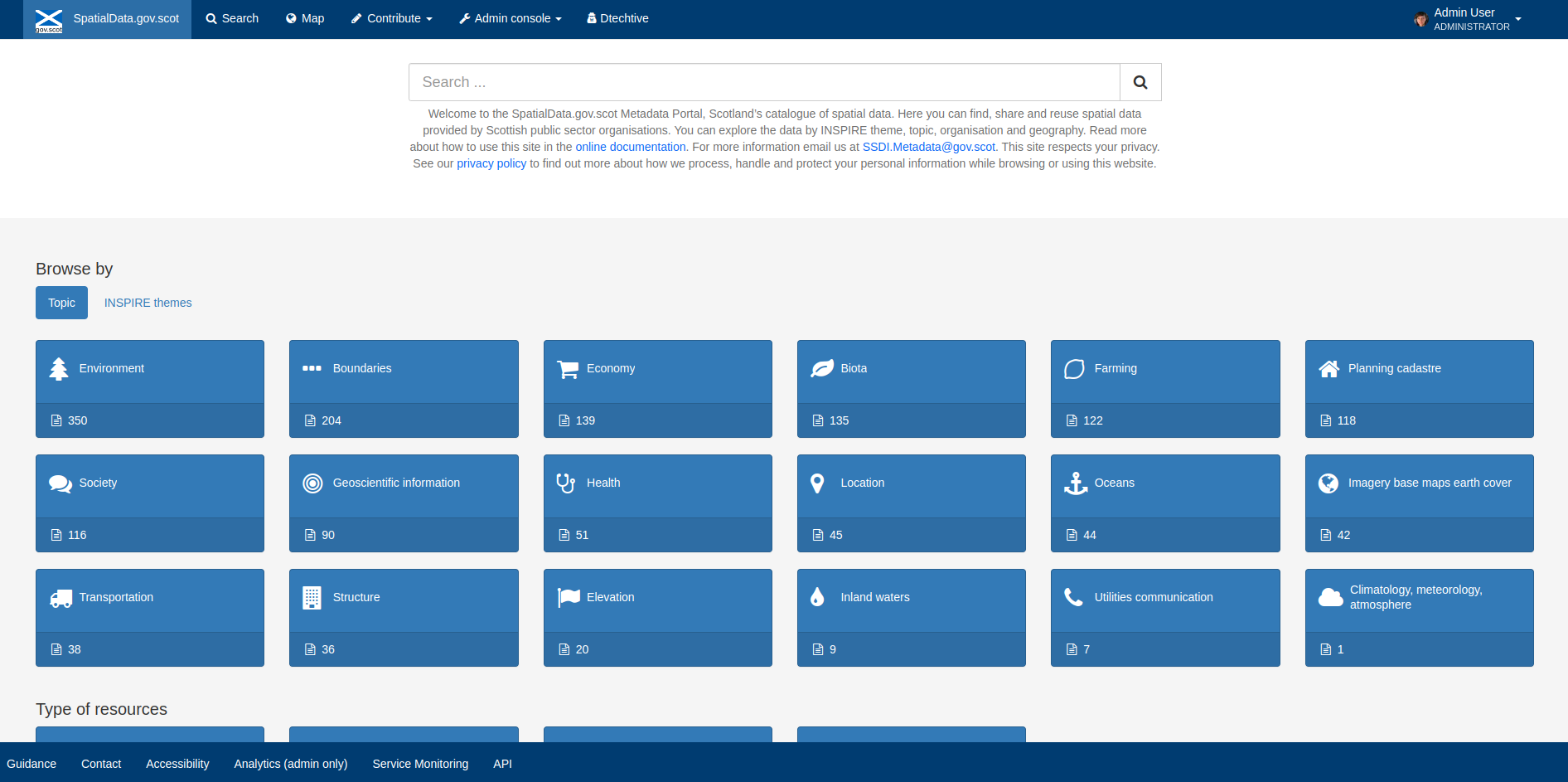This screenshot has height=782, width=1568.
Task: Click the Elevation record count 20
Action: click(x=583, y=649)
